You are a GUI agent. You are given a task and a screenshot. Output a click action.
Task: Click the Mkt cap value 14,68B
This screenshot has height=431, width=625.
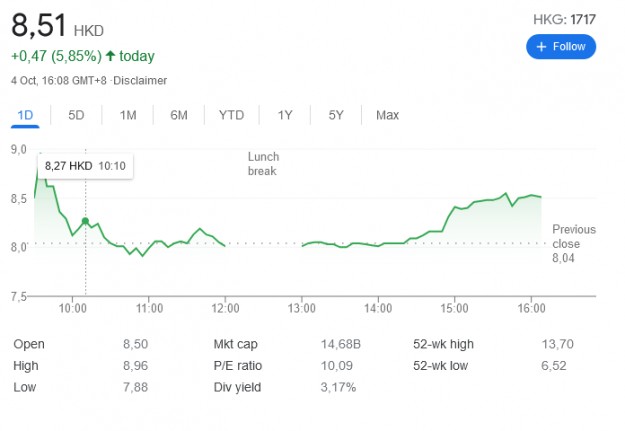coord(341,344)
